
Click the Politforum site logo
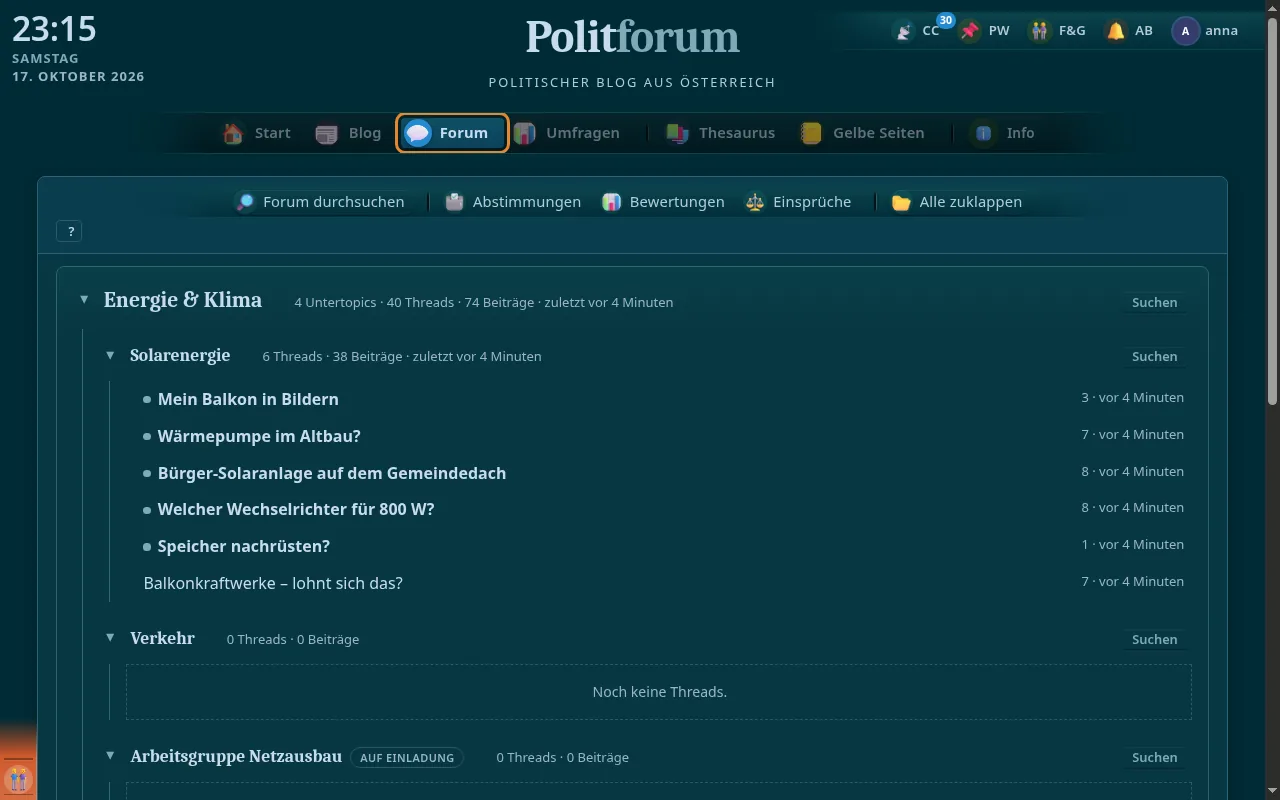click(632, 37)
